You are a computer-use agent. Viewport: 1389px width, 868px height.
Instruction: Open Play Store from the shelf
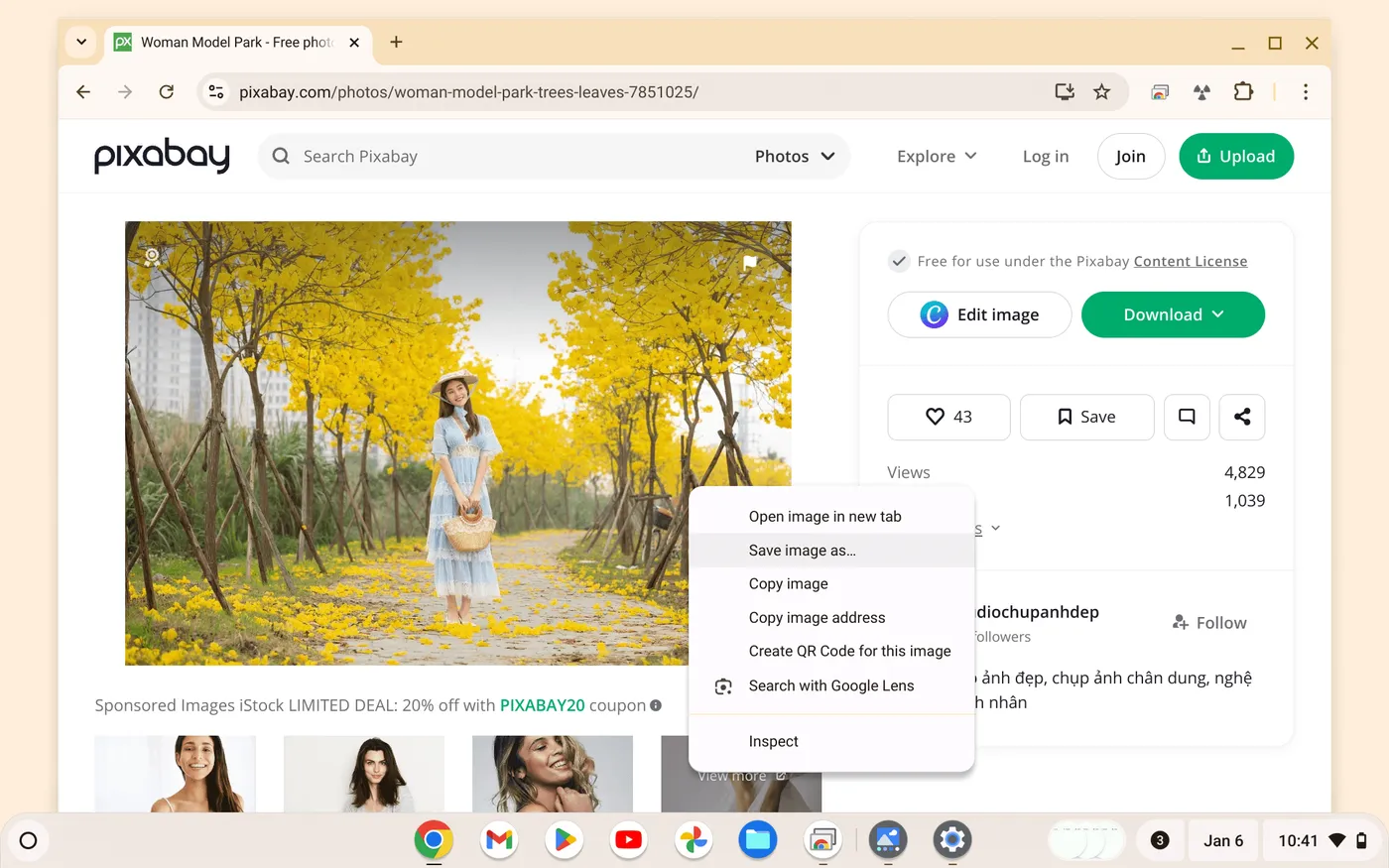click(x=564, y=840)
